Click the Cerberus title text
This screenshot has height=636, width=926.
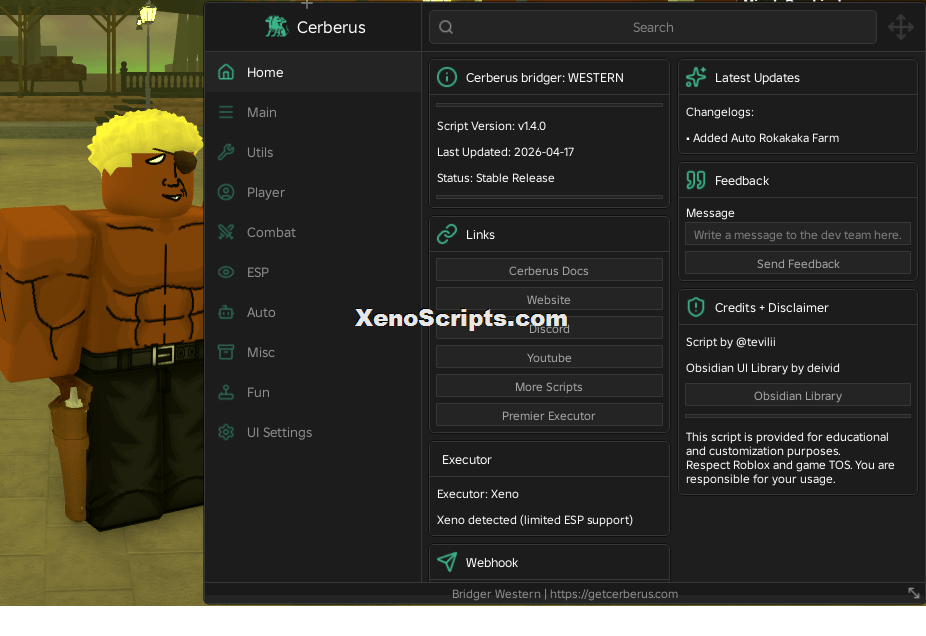click(x=331, y=27)
